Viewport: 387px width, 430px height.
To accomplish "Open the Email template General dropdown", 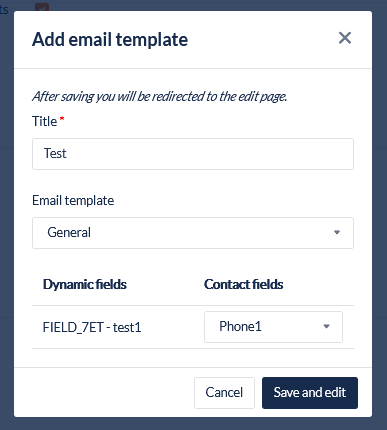I will coord(193,233).
